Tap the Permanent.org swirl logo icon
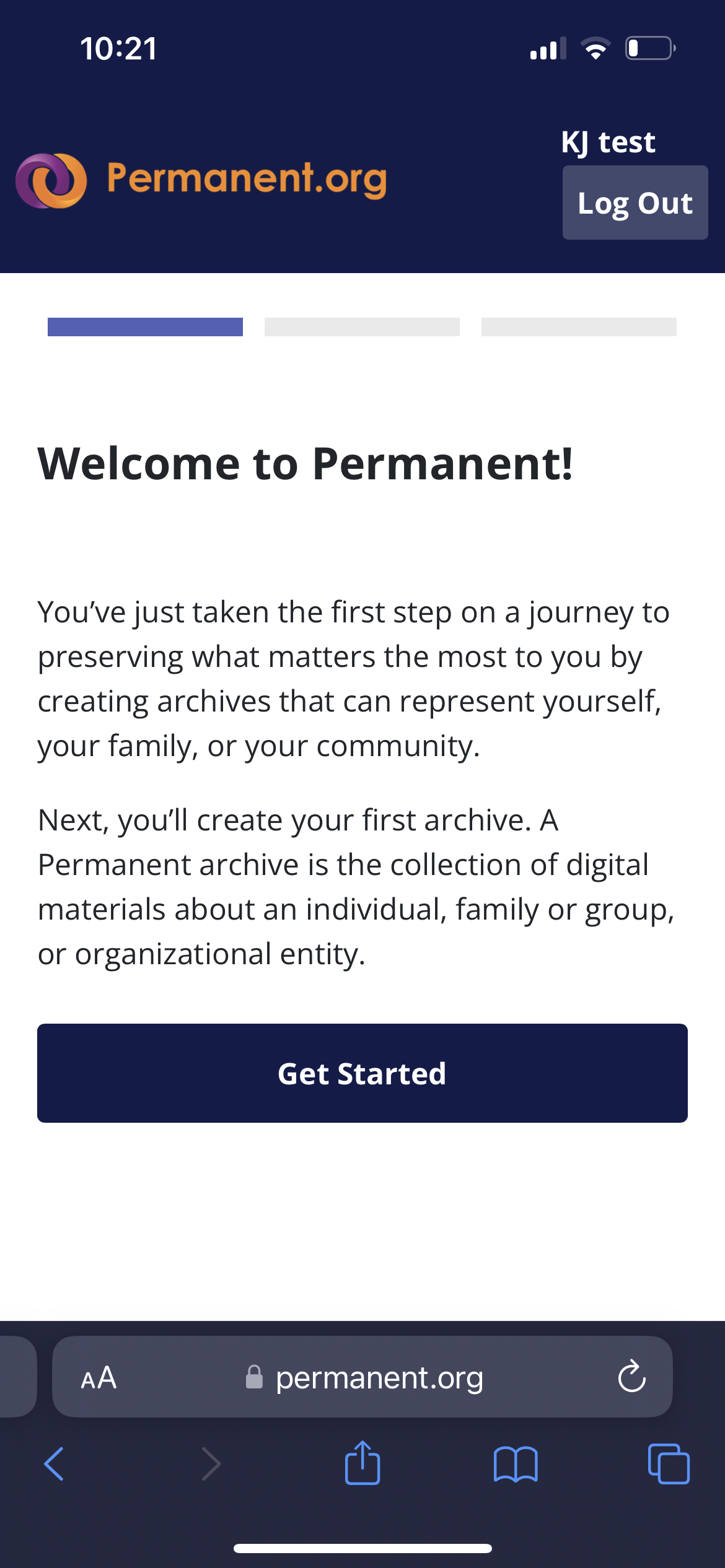This screenshot has height=1568, width=725. tap(51, 180)
